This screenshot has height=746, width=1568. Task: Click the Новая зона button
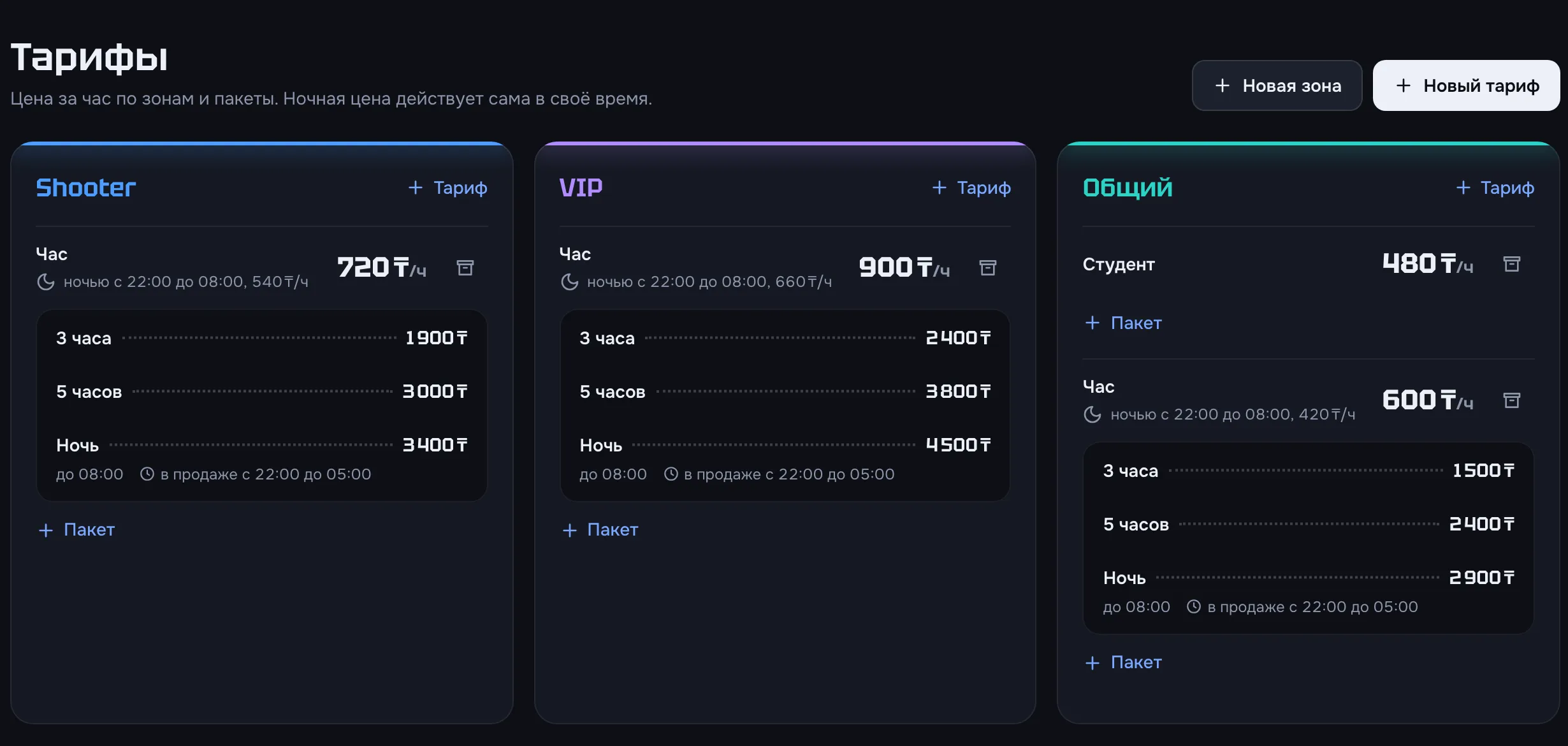1277,85
